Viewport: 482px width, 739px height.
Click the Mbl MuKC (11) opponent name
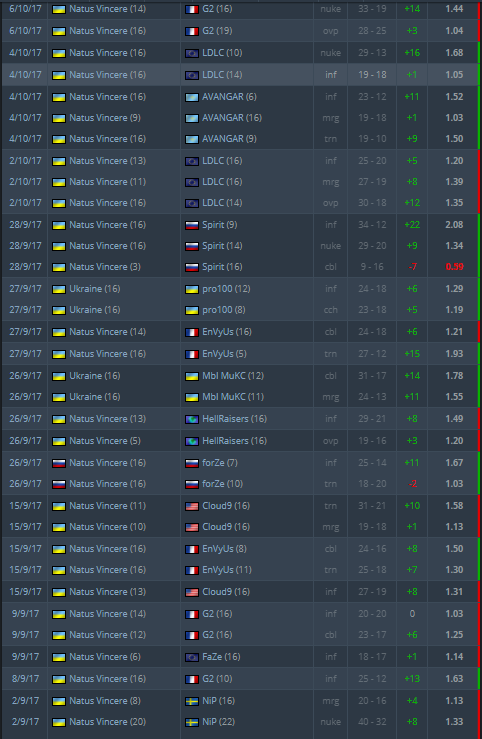[x=233, y=397]
